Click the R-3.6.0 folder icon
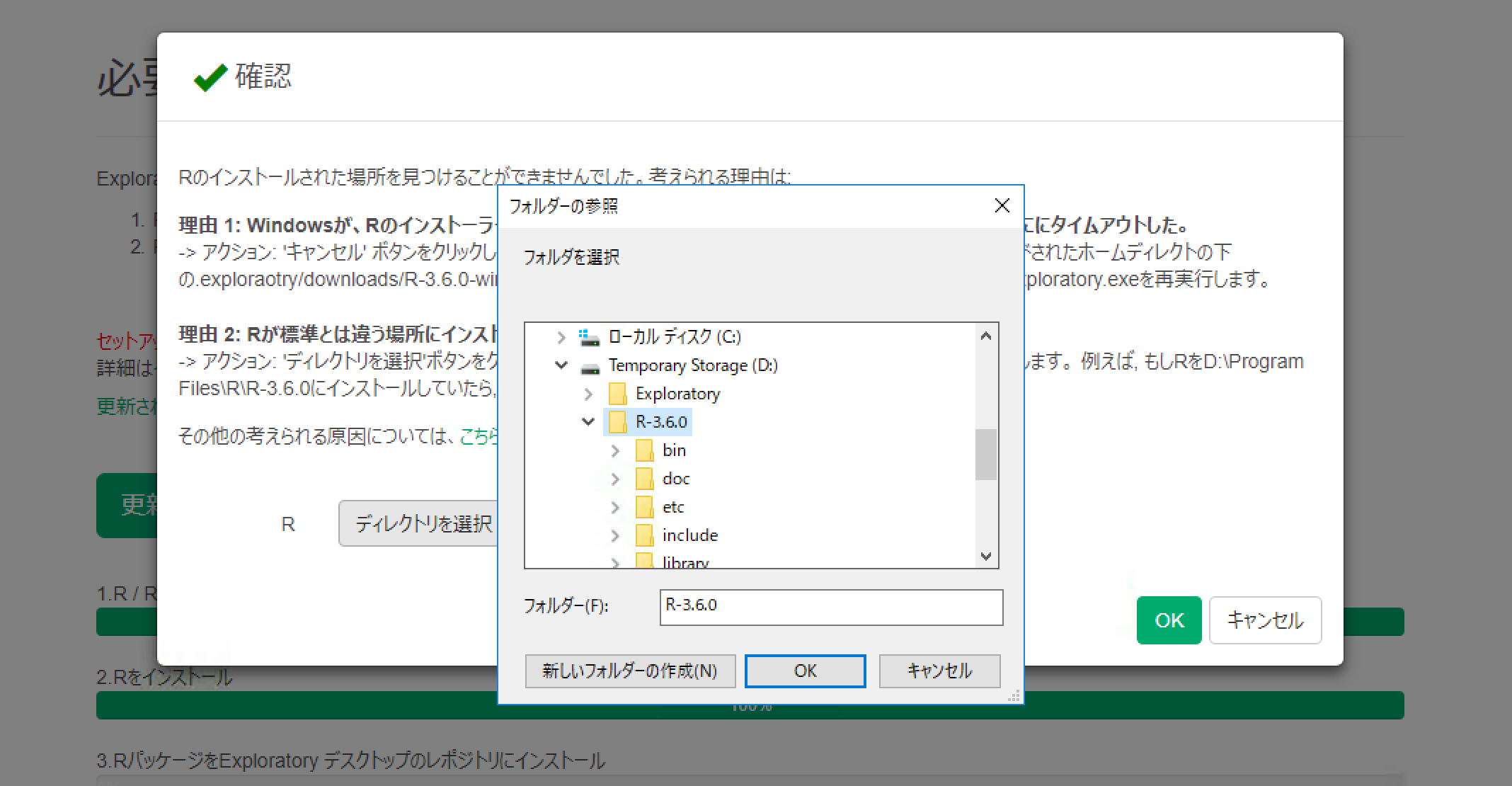 pos(617,422)
